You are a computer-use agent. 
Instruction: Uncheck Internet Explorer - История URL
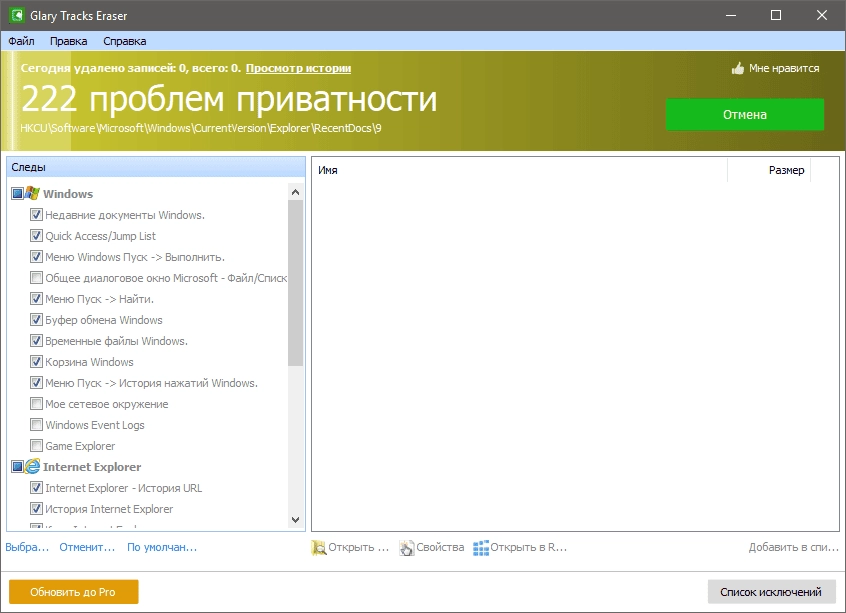(x=36, y=488)
